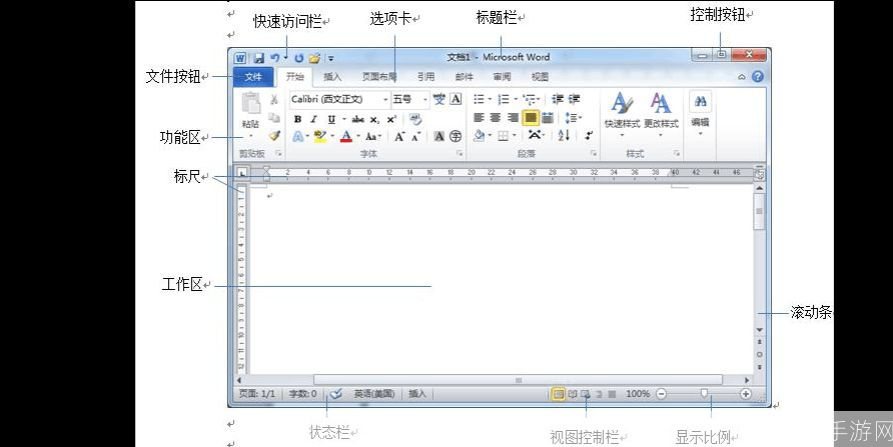Click the 更改样式 button

(x=661, y=116)
